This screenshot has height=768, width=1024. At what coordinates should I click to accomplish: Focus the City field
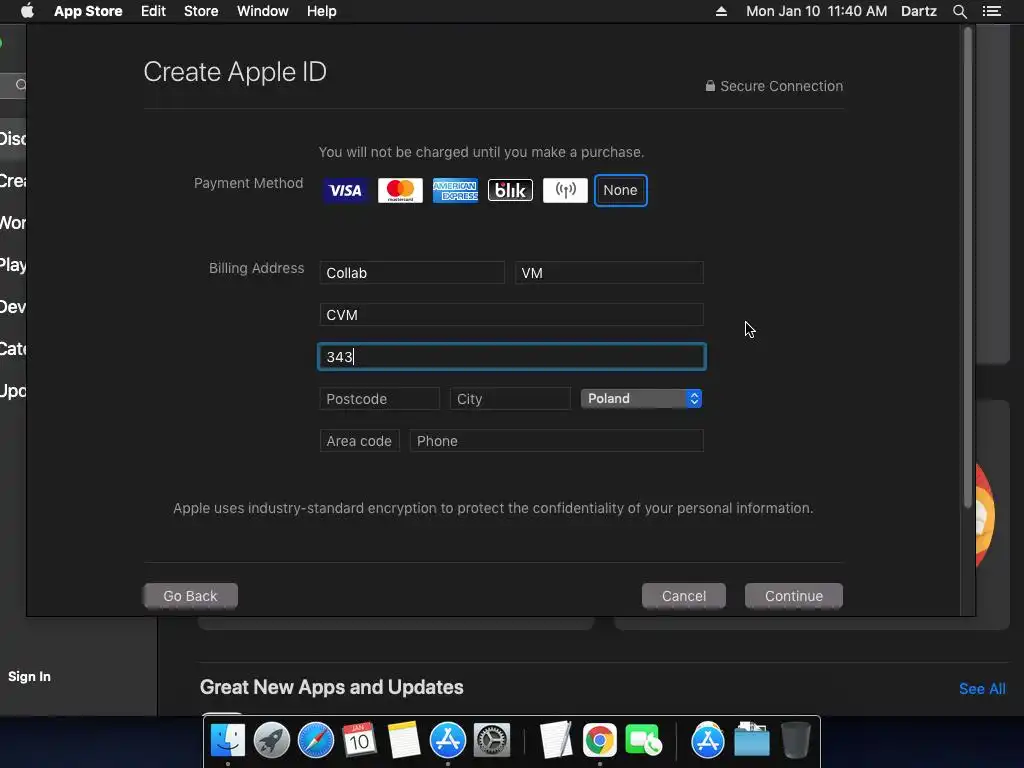coord(510,398)
